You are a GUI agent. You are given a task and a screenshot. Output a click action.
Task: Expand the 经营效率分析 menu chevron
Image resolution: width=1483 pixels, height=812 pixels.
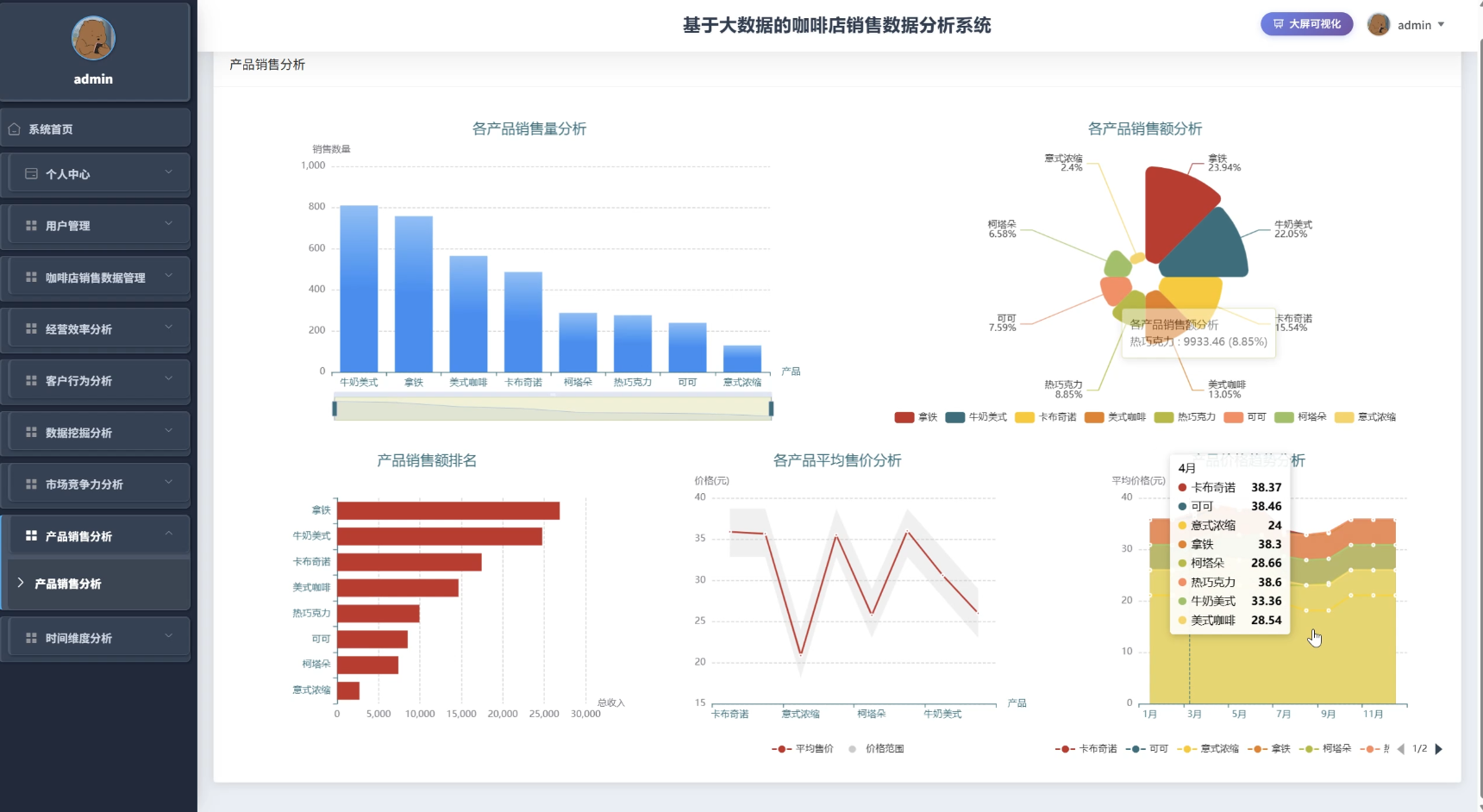tap(169, 328)
